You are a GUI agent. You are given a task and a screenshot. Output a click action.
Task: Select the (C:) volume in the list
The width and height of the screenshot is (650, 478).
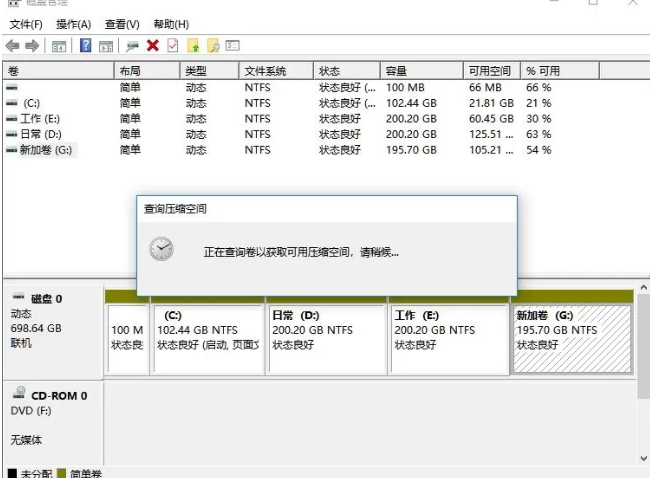(32, 103)
